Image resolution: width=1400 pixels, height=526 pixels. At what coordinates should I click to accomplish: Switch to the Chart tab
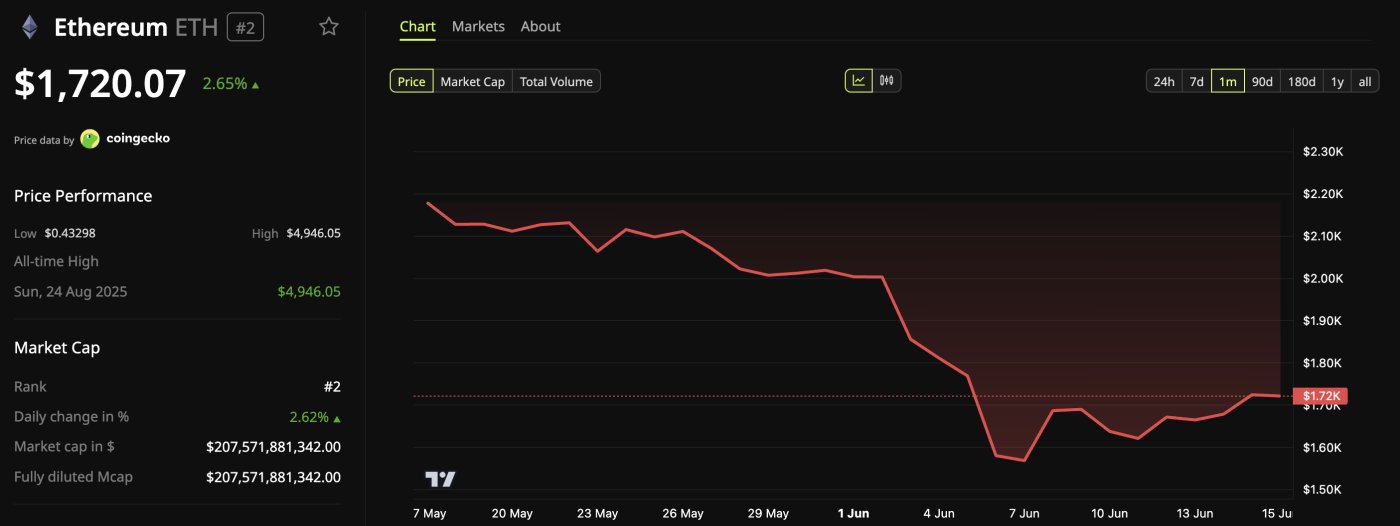click(417, 26)
